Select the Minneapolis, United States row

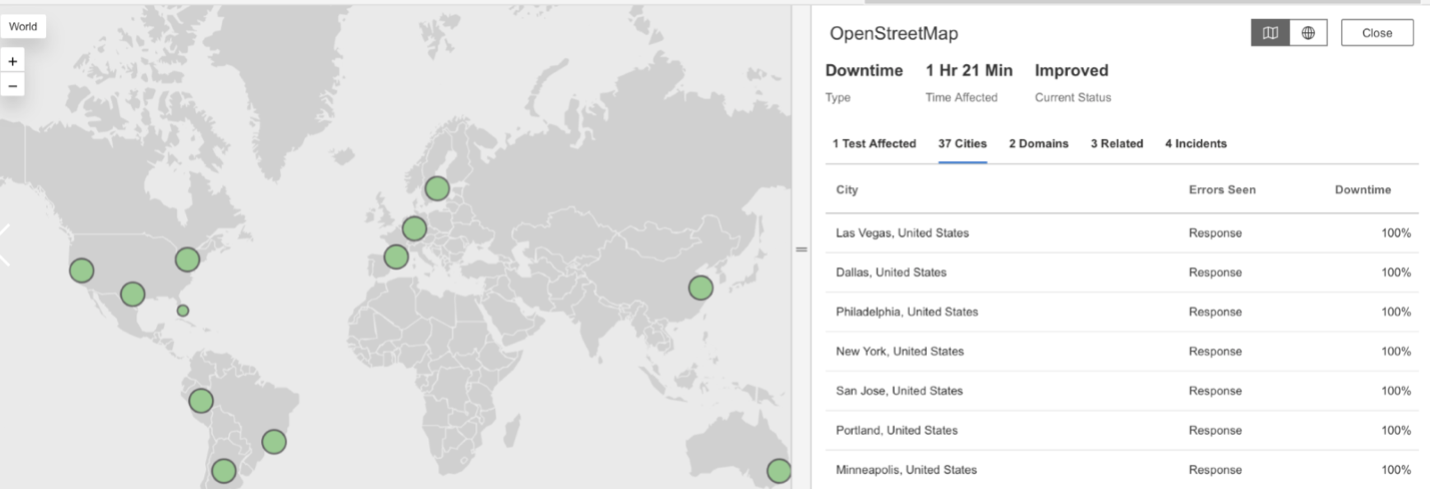[1122, 470]
